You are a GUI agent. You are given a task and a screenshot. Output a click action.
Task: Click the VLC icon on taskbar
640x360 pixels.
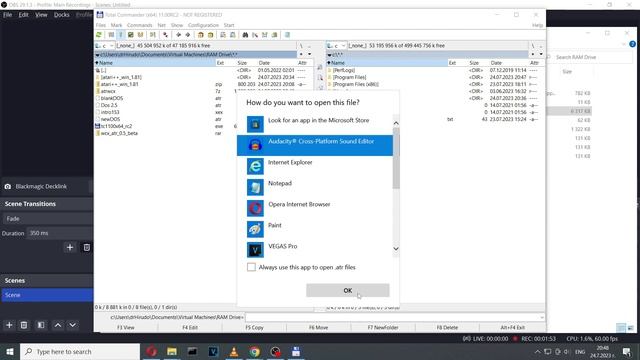tap(234, 351)
